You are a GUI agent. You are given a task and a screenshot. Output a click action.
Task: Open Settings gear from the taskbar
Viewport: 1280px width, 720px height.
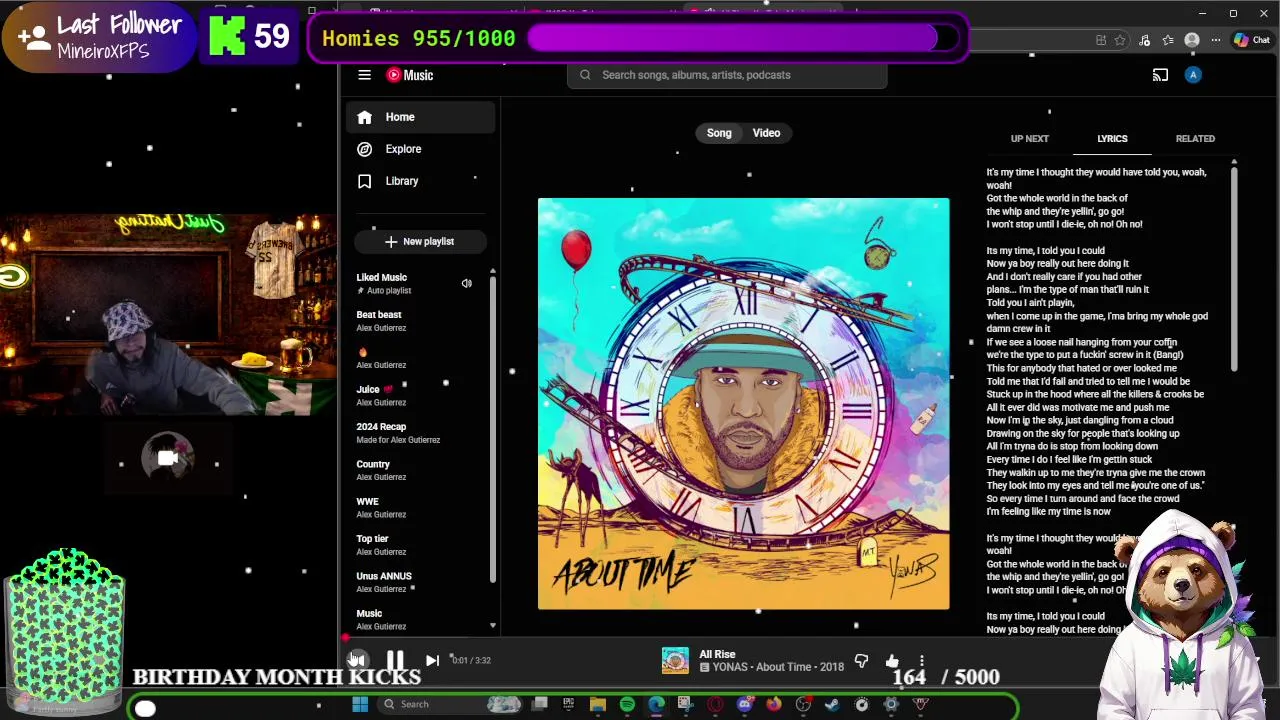tap(891, 704)
